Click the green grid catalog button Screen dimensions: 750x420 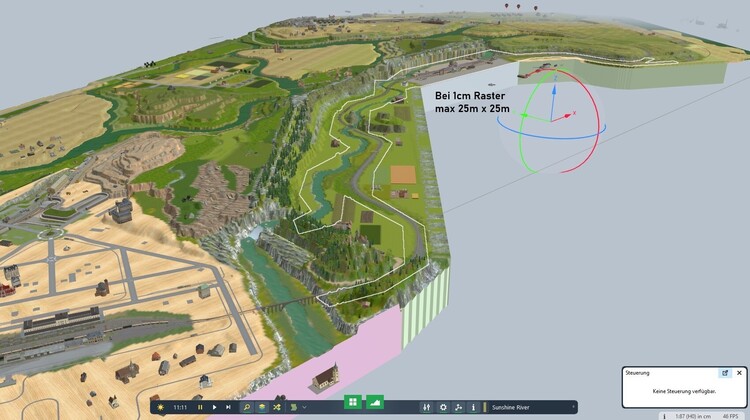353,402
